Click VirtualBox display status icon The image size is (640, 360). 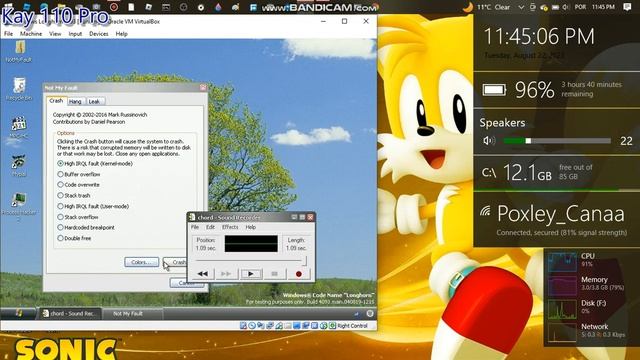[297, 326]
